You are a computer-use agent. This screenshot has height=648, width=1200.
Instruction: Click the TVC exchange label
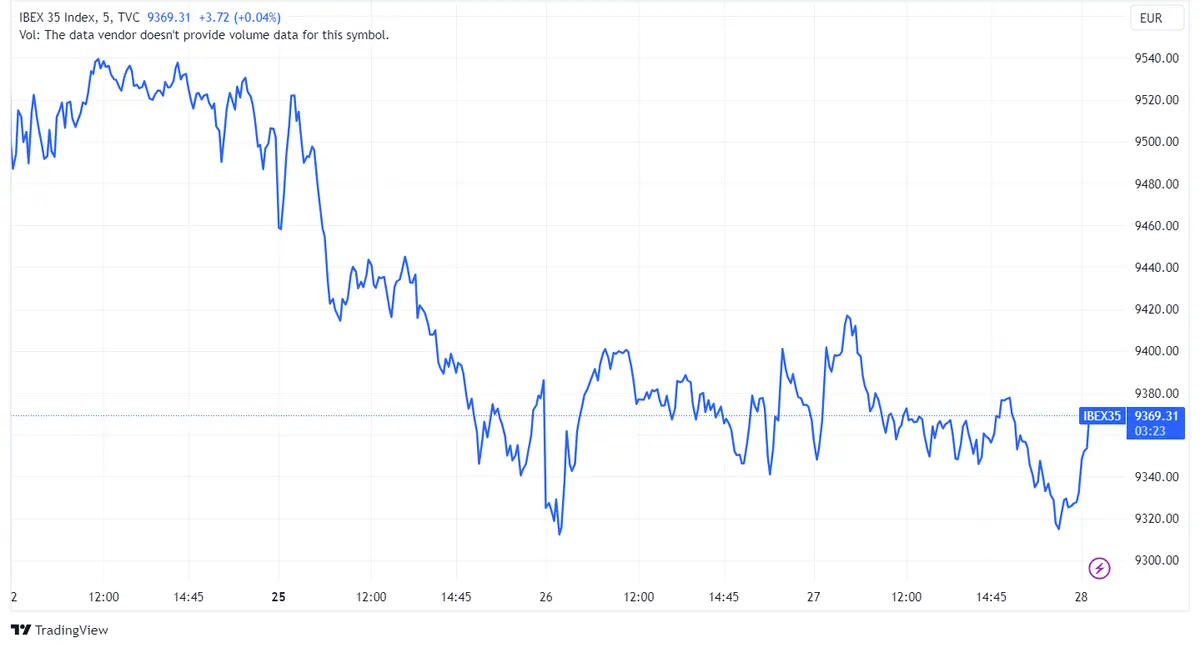pyautogui.click(x=127, y=17)
